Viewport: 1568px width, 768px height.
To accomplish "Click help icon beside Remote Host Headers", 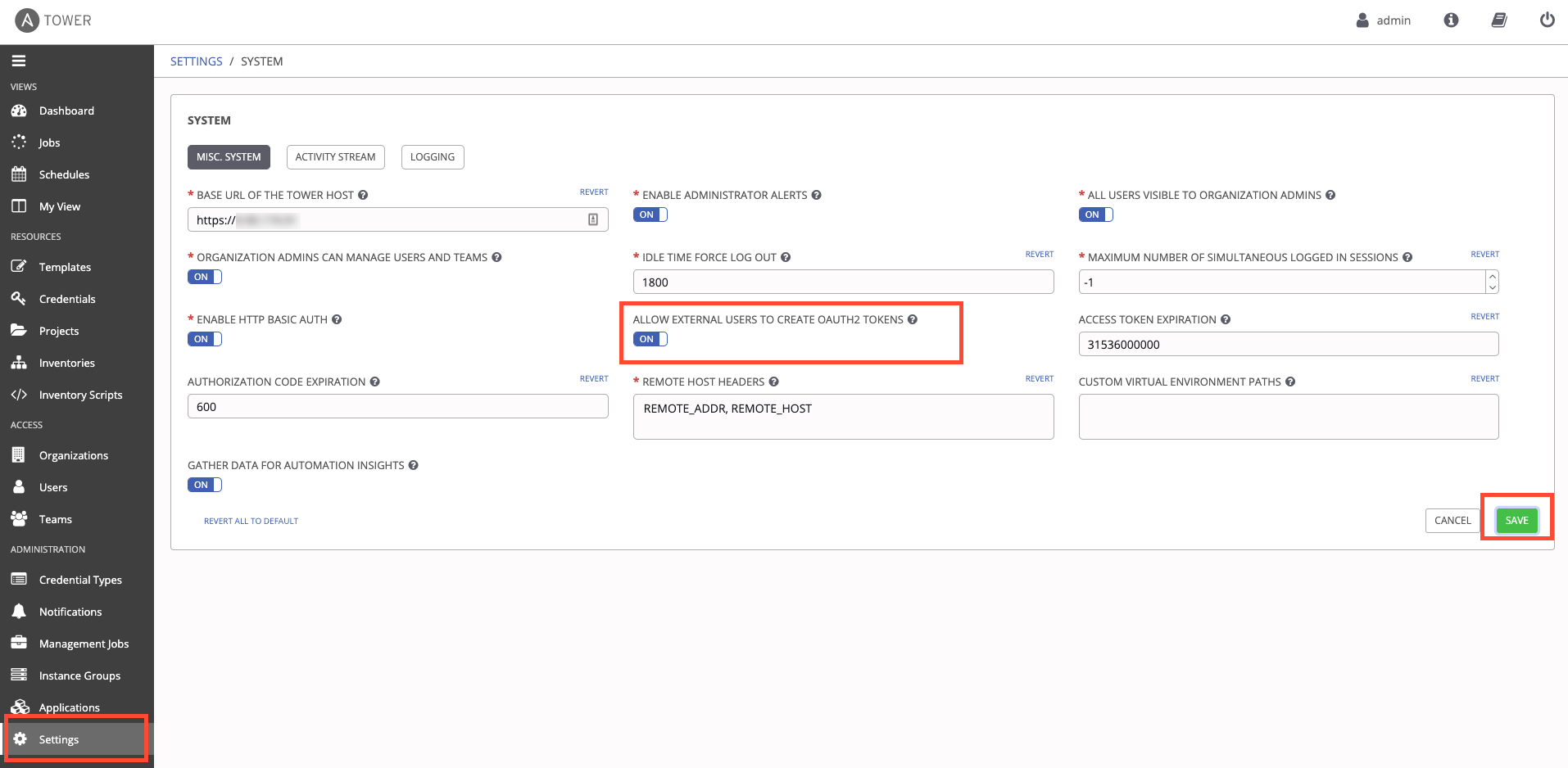I will (773, 382).
